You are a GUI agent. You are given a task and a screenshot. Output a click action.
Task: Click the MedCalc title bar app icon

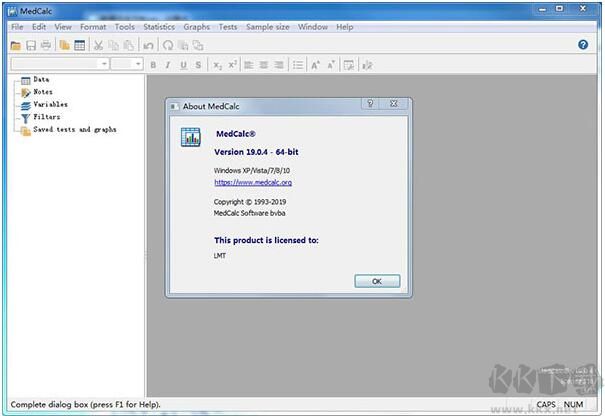point(13,11)
